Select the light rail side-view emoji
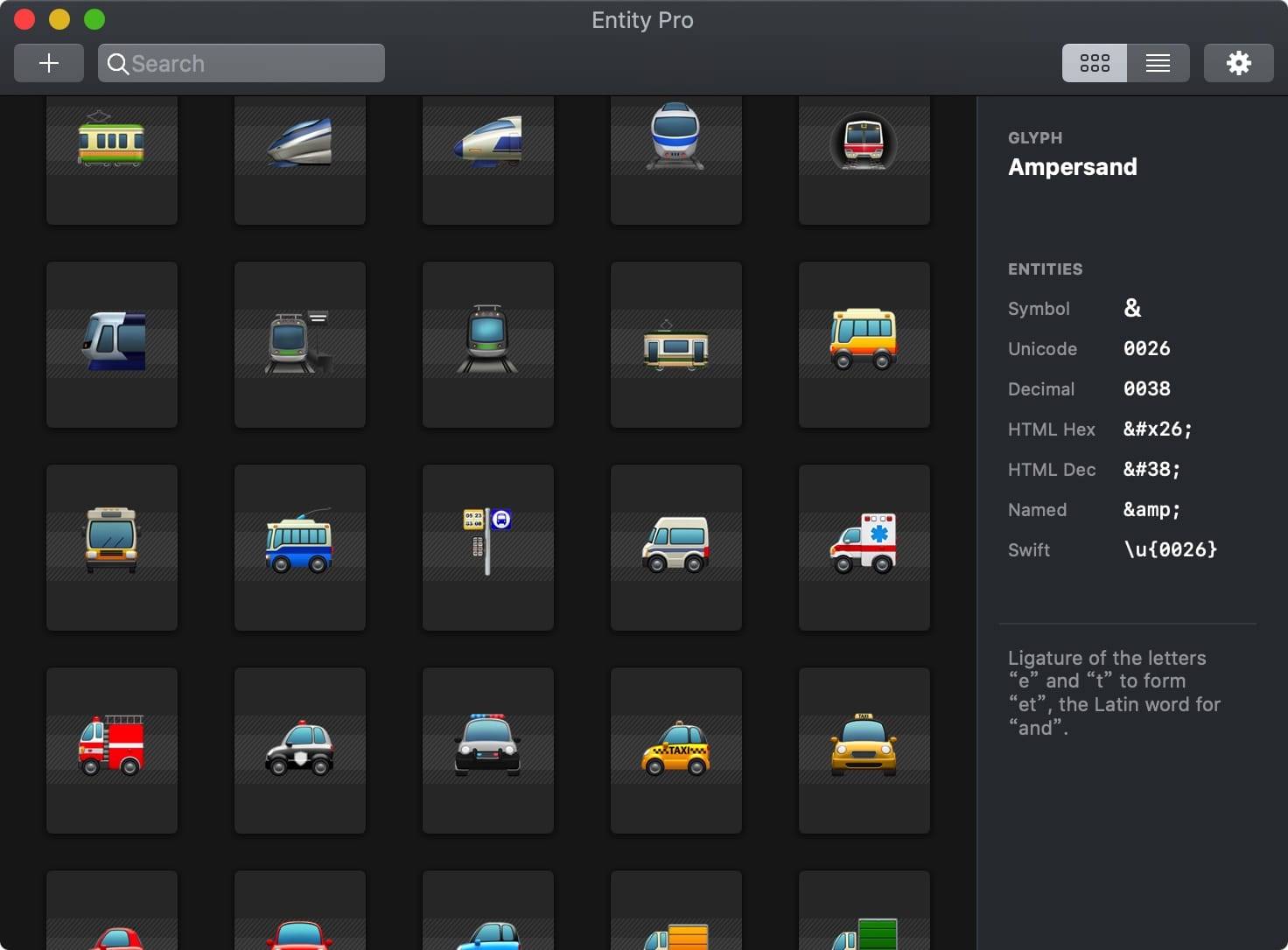1288x950 pixels. click(x=112, y=345)
